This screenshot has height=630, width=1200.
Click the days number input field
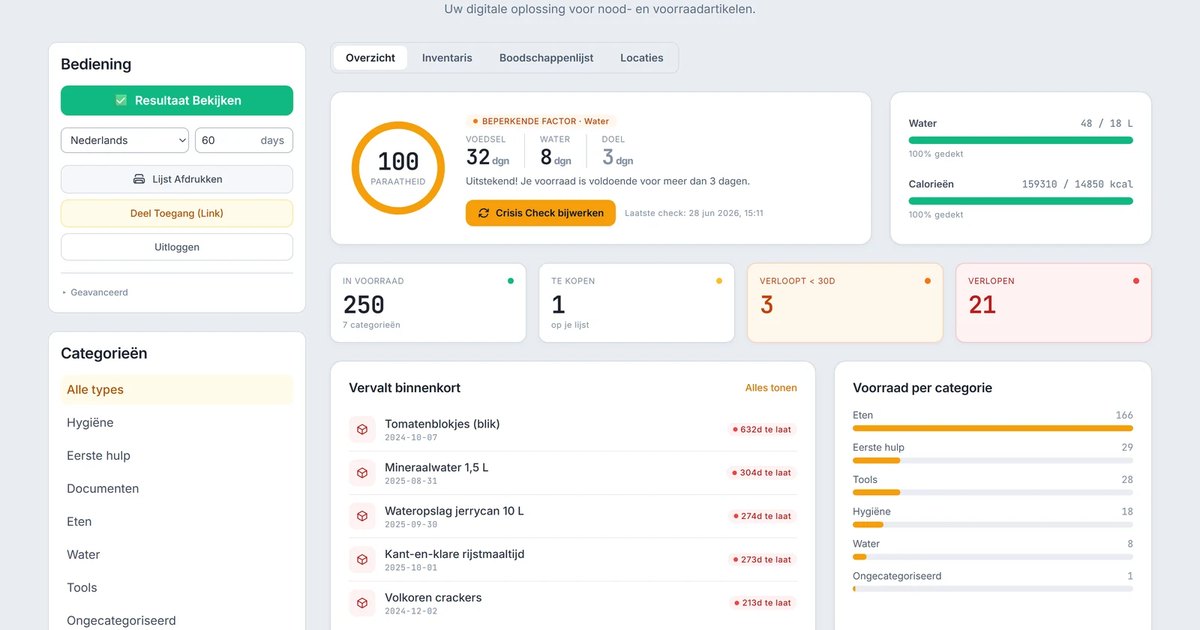pyautogui.click(x=244, y=140)
